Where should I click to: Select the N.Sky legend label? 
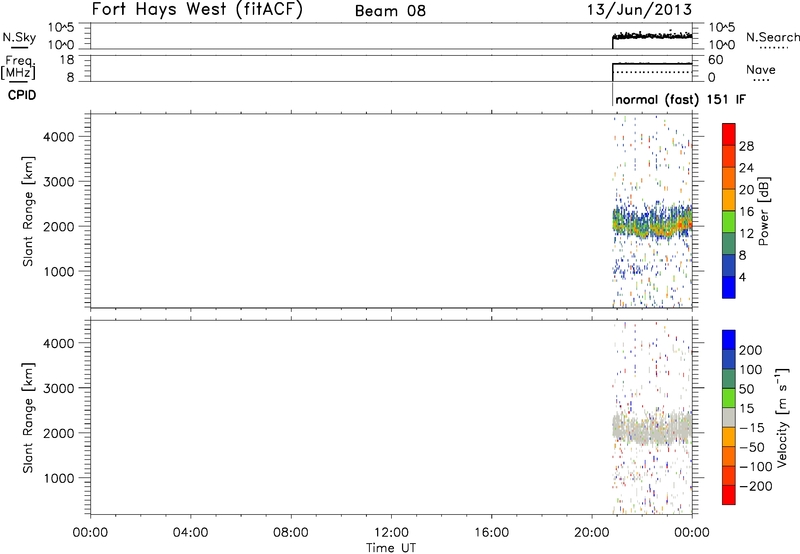pos(19,37)
